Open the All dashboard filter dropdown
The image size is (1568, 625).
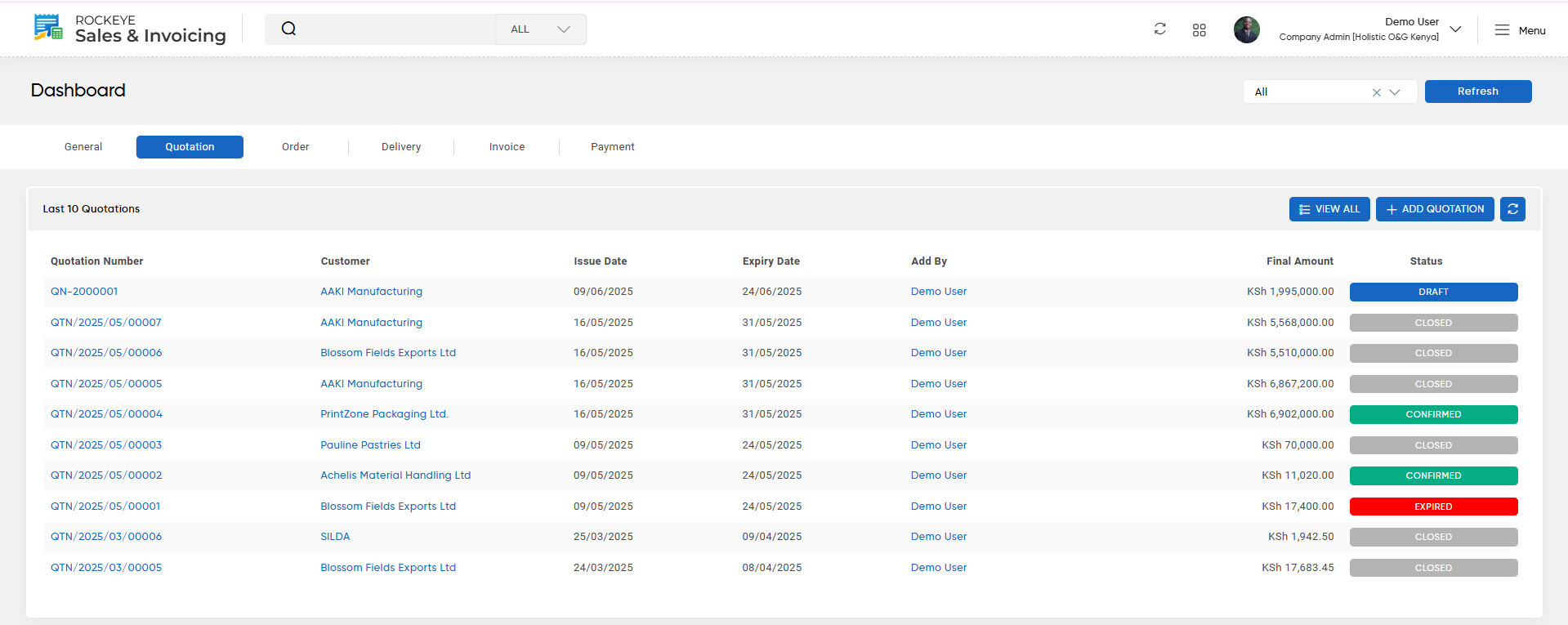tap(1395, 92)
